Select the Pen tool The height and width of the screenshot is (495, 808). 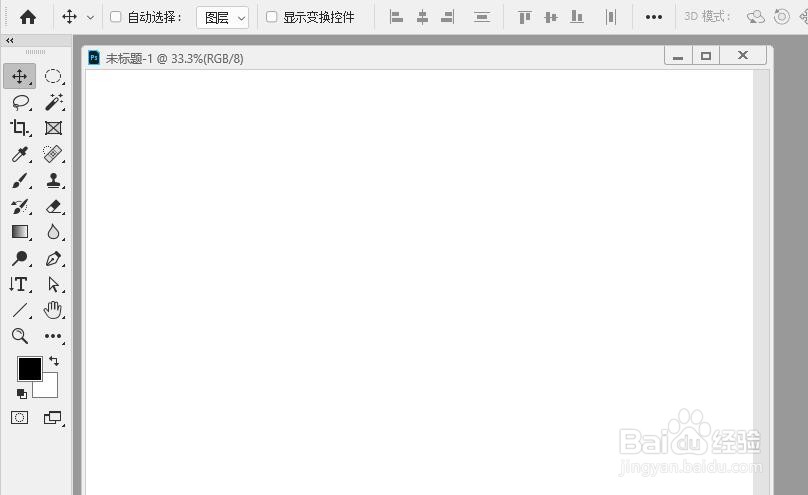coord(53,258)
